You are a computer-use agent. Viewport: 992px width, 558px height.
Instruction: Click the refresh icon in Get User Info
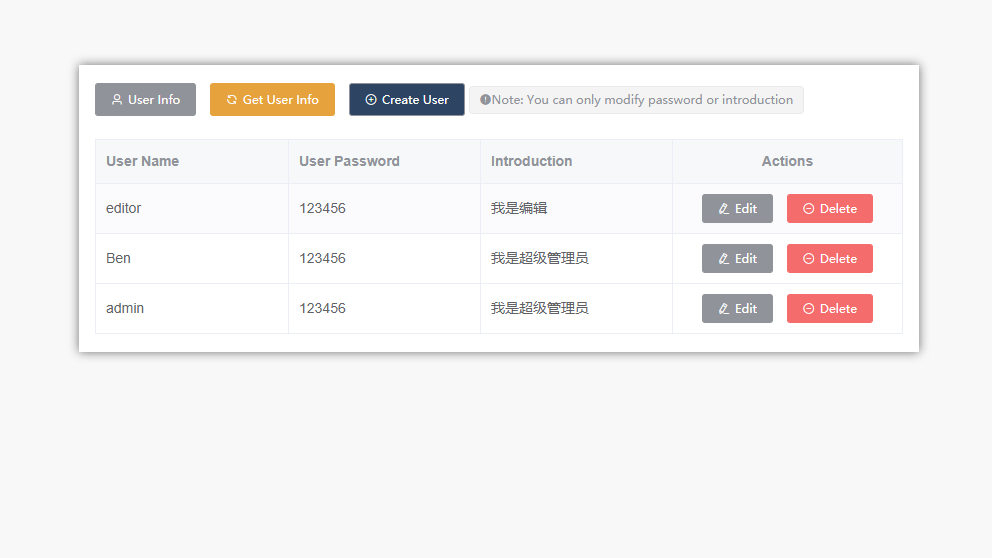tap(232, 99)
